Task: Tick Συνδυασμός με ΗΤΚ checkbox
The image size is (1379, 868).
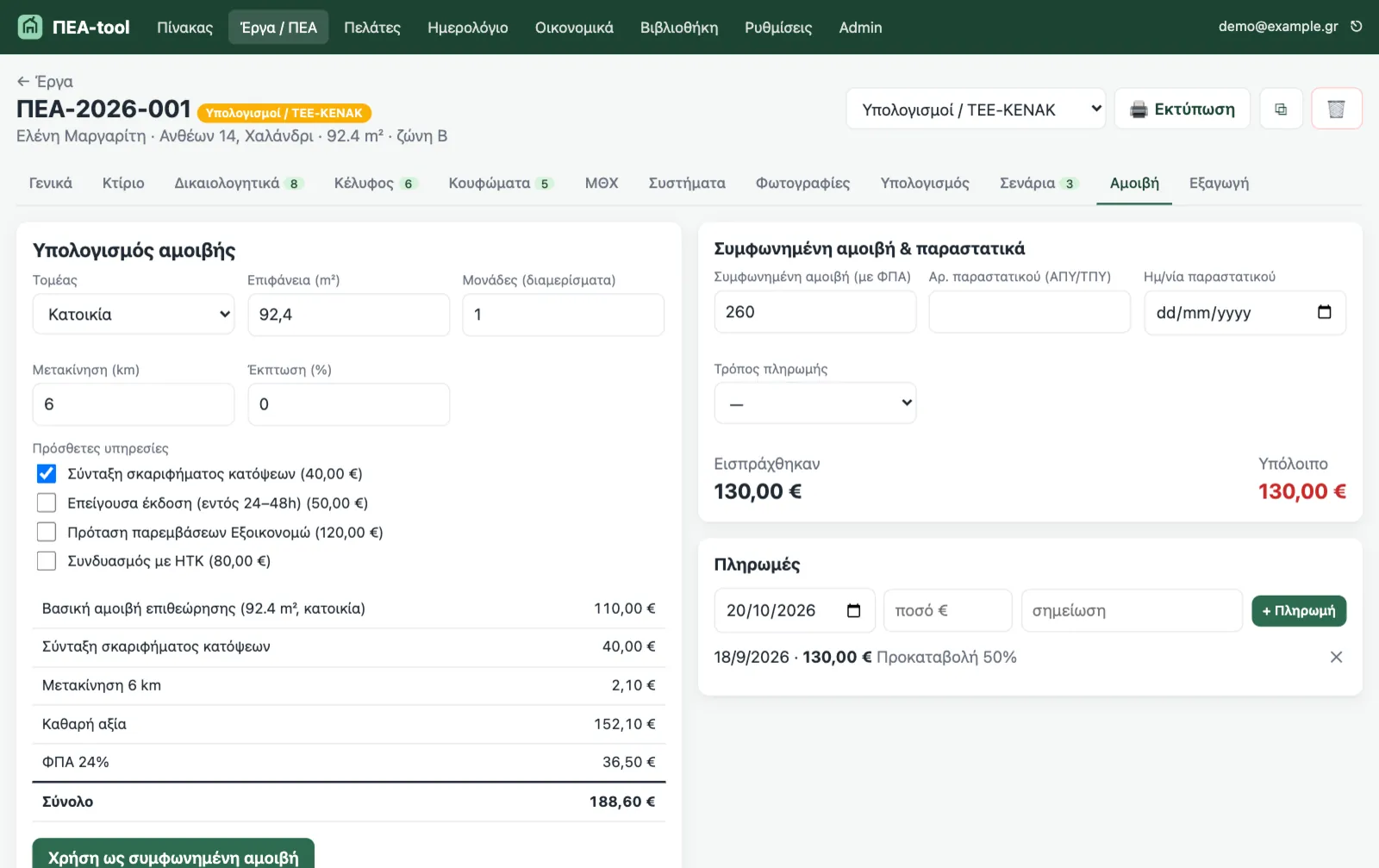Action: [x=47, y=561]
